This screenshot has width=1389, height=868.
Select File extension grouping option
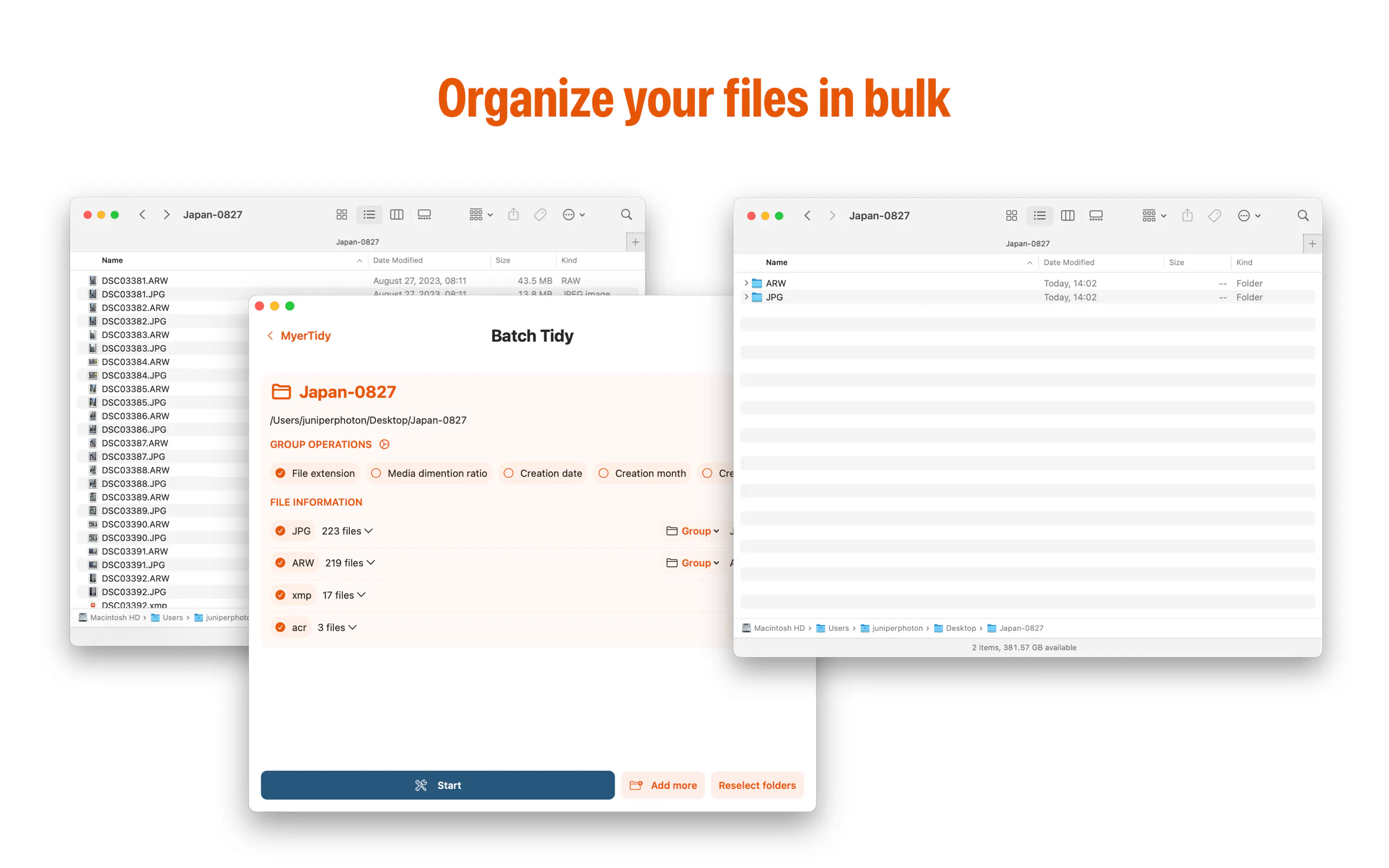click(x=315, y=473)
